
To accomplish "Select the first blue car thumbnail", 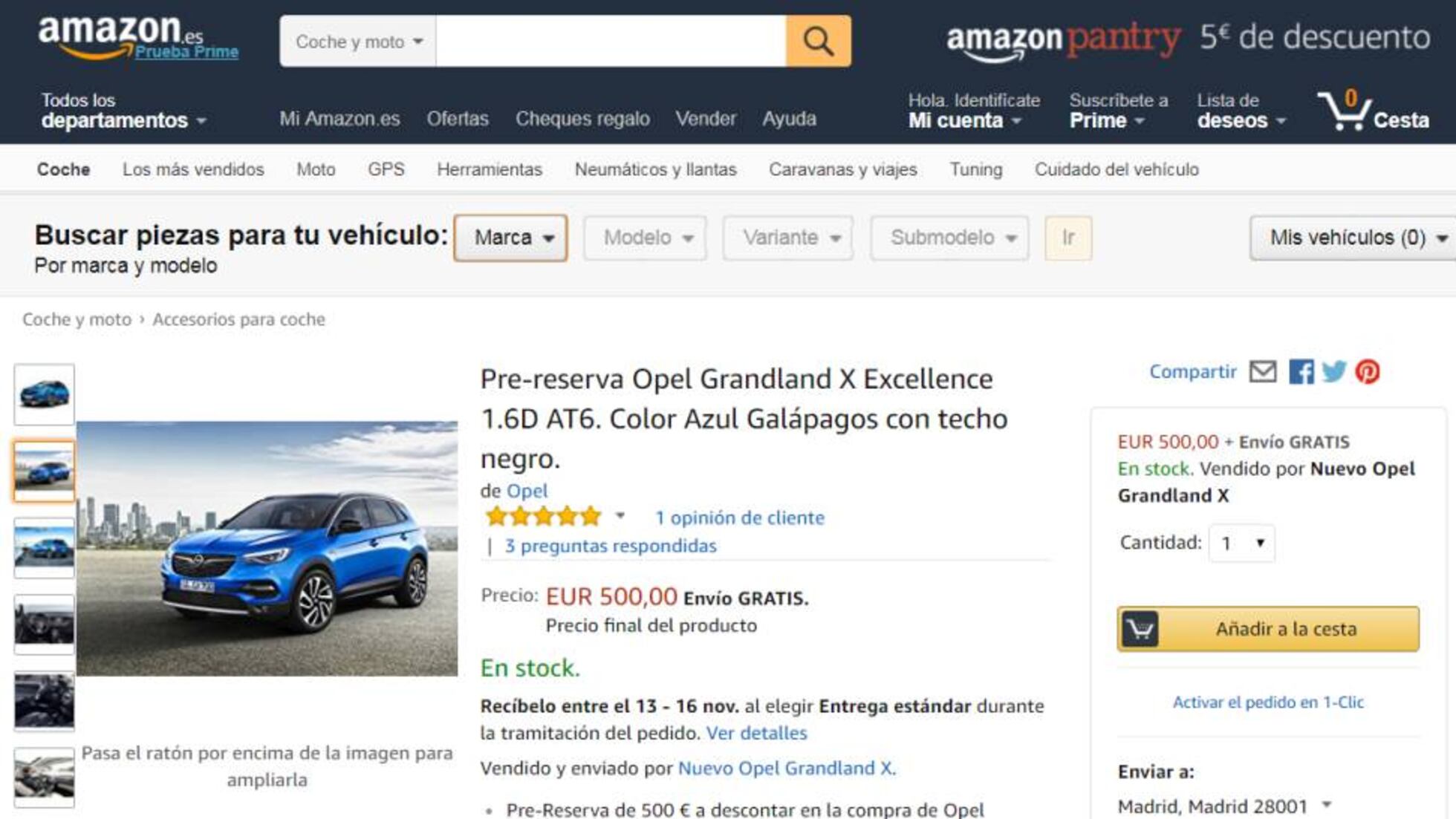I will tap(45, 394).
